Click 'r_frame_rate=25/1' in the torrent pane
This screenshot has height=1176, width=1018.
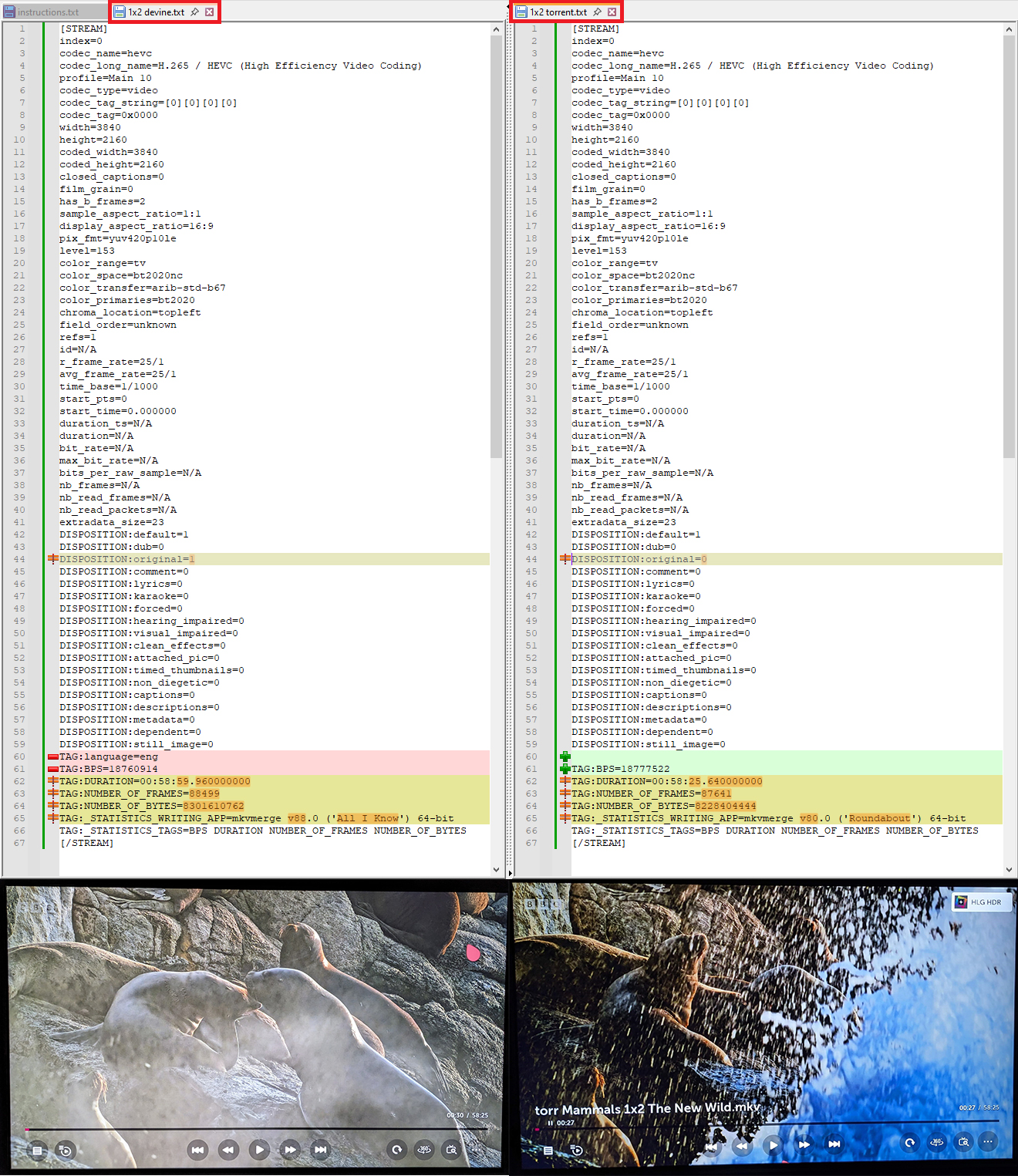click(624, 362)
